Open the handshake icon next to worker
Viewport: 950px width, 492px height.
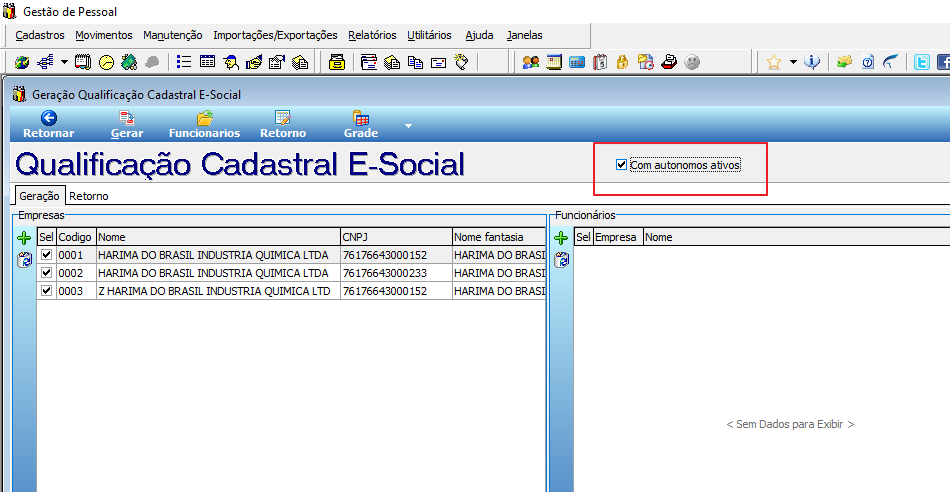[254, 62]
